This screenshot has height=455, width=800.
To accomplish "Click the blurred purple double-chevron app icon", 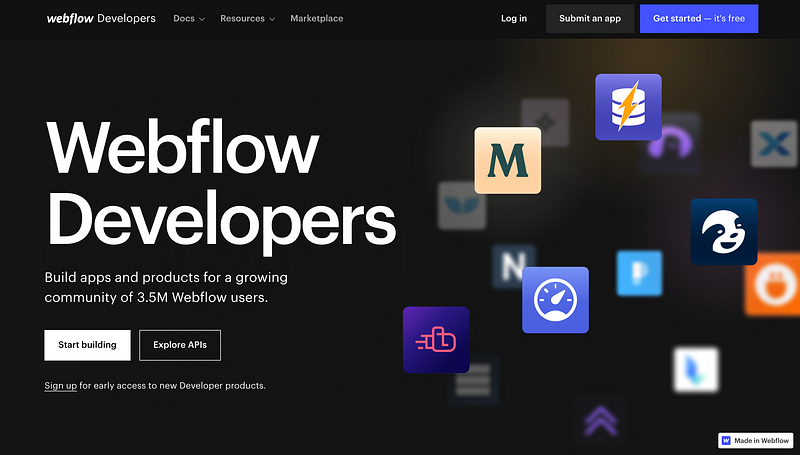I will tap(601, 421).
